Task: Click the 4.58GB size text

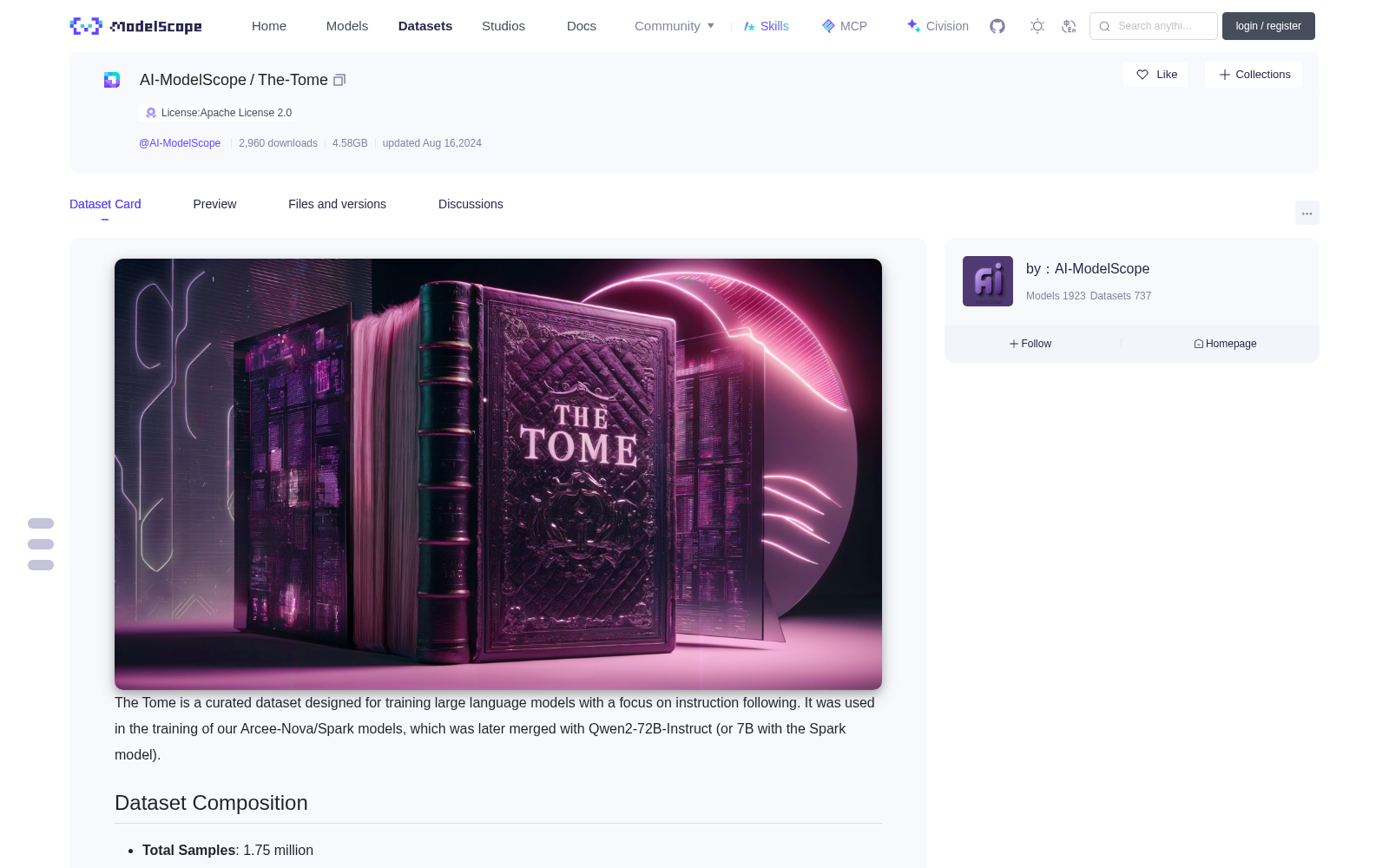Action: pyautogui.click(x=350, y=143)
